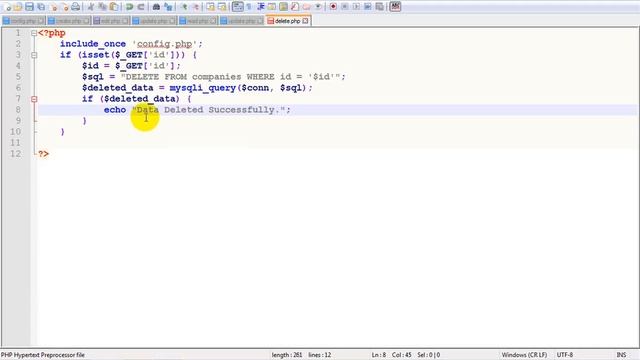Image resolution: width=640 pixels, height=360 pixels.
Task: Copy selection using the Copy icon
Action: [102, 7]
